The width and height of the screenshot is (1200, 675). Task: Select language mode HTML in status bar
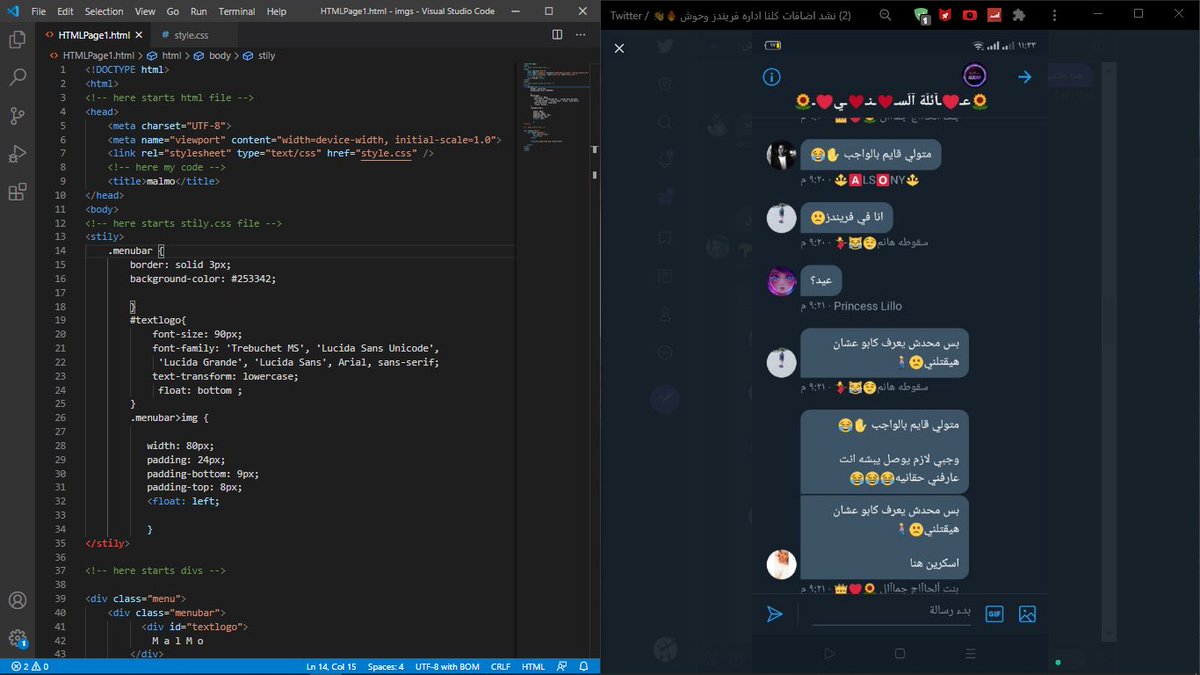coord(534,666)
